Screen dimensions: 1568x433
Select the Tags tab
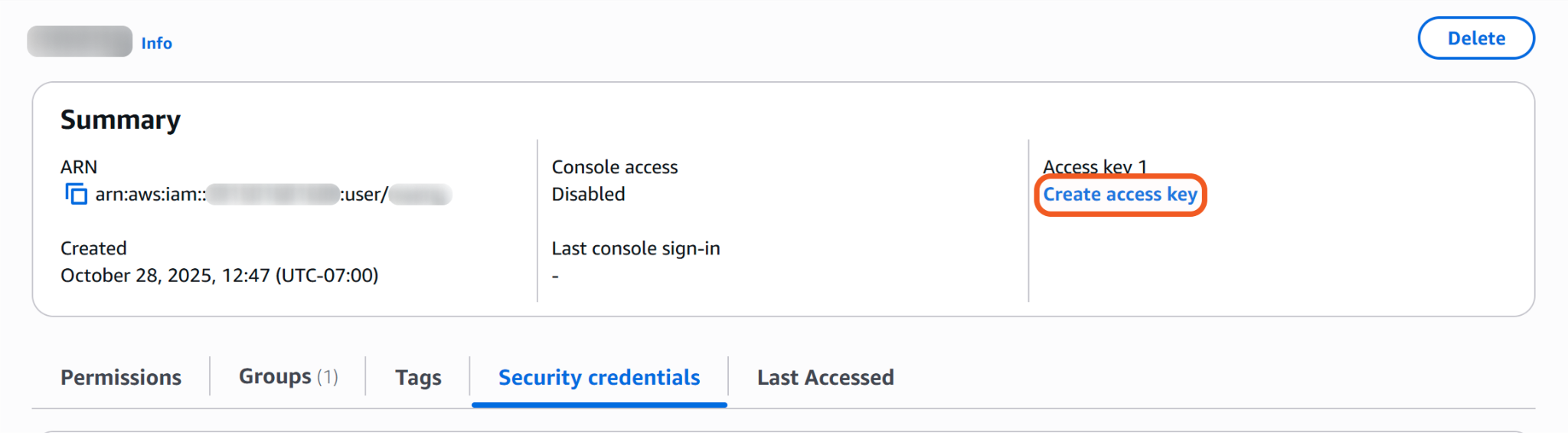418,377
